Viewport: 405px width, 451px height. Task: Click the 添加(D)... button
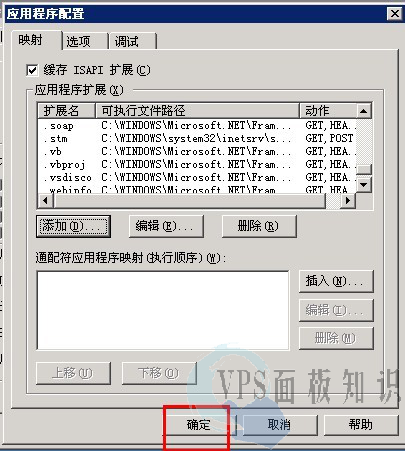pyautogui.click(x=73, y=226)
